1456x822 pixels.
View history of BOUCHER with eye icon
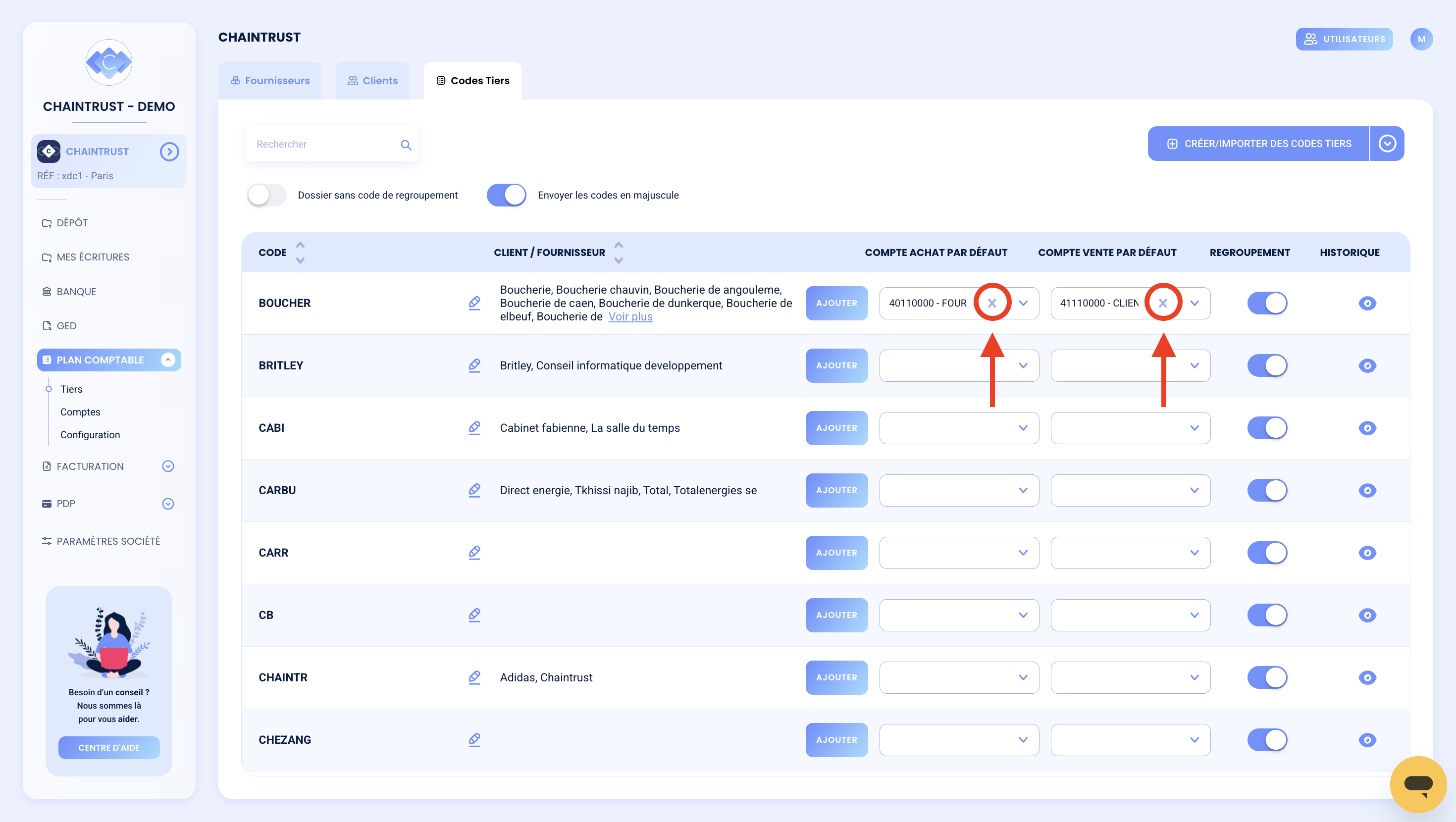tap(1367, 303)
